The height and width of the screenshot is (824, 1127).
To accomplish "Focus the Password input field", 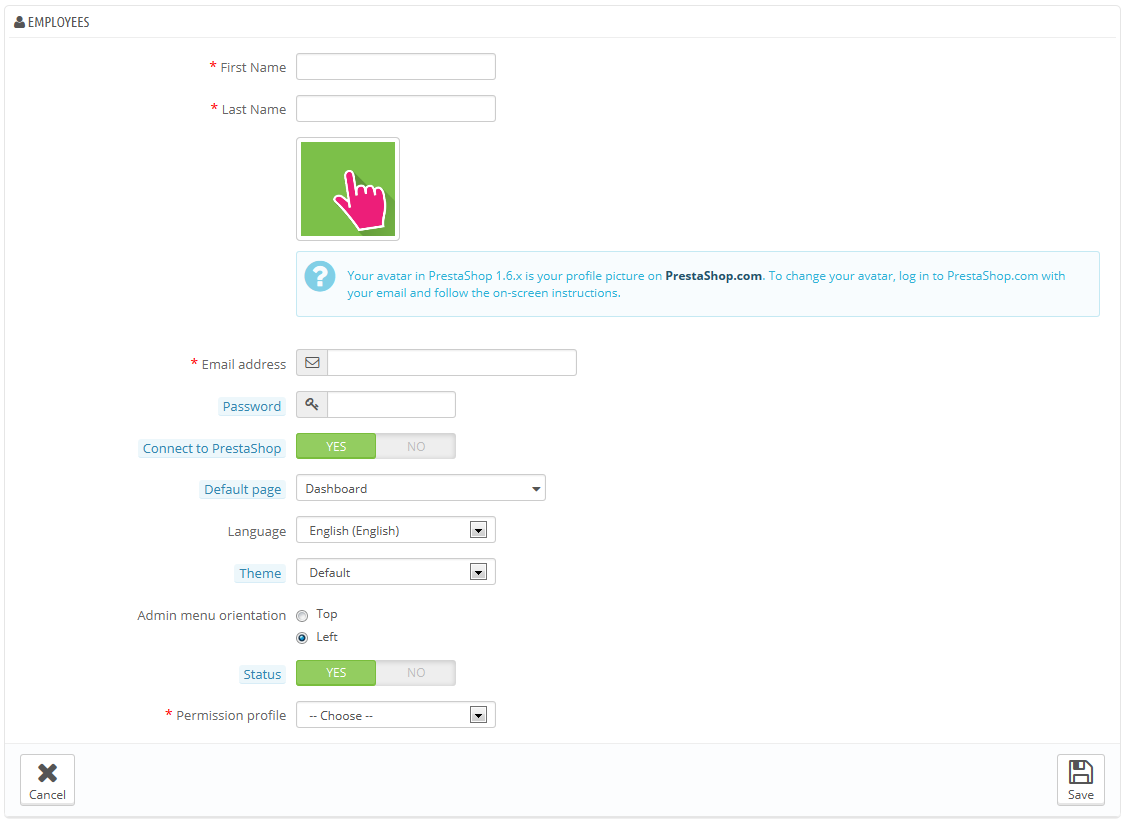I will 392,405.
